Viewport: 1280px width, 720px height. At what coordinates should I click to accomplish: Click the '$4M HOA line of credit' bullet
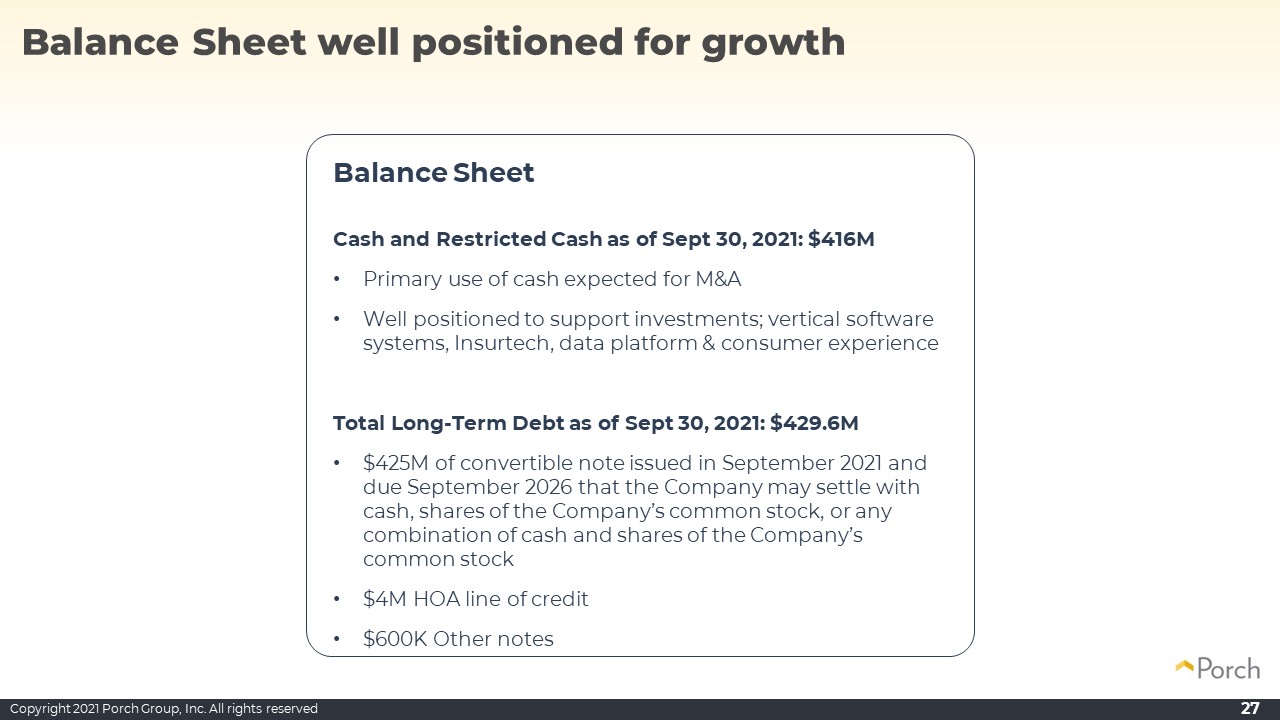click(x=476, y=599)
